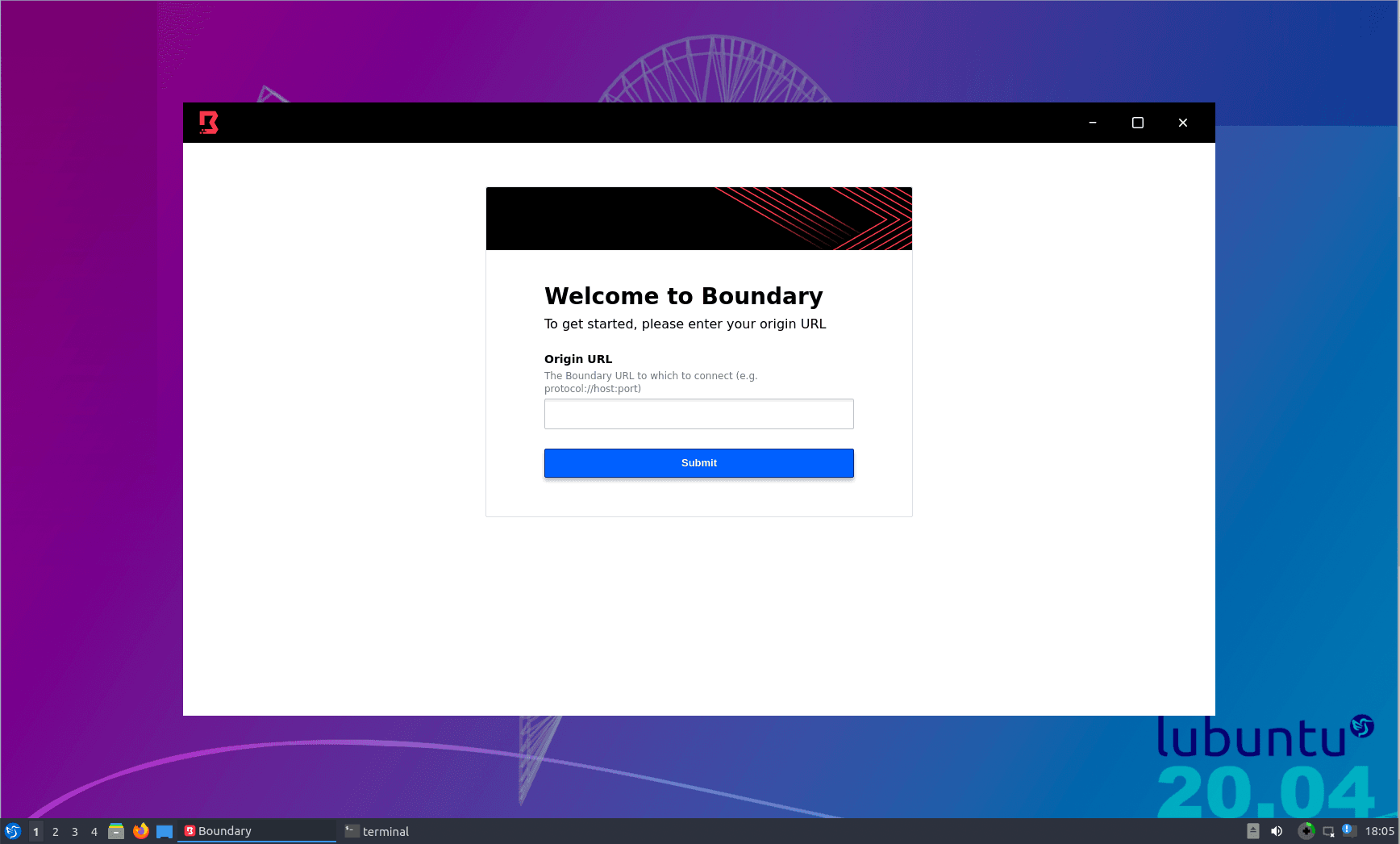Screen dimensions: 1400x844
Task: Switch to workspace 3
Action: point(74,831)
